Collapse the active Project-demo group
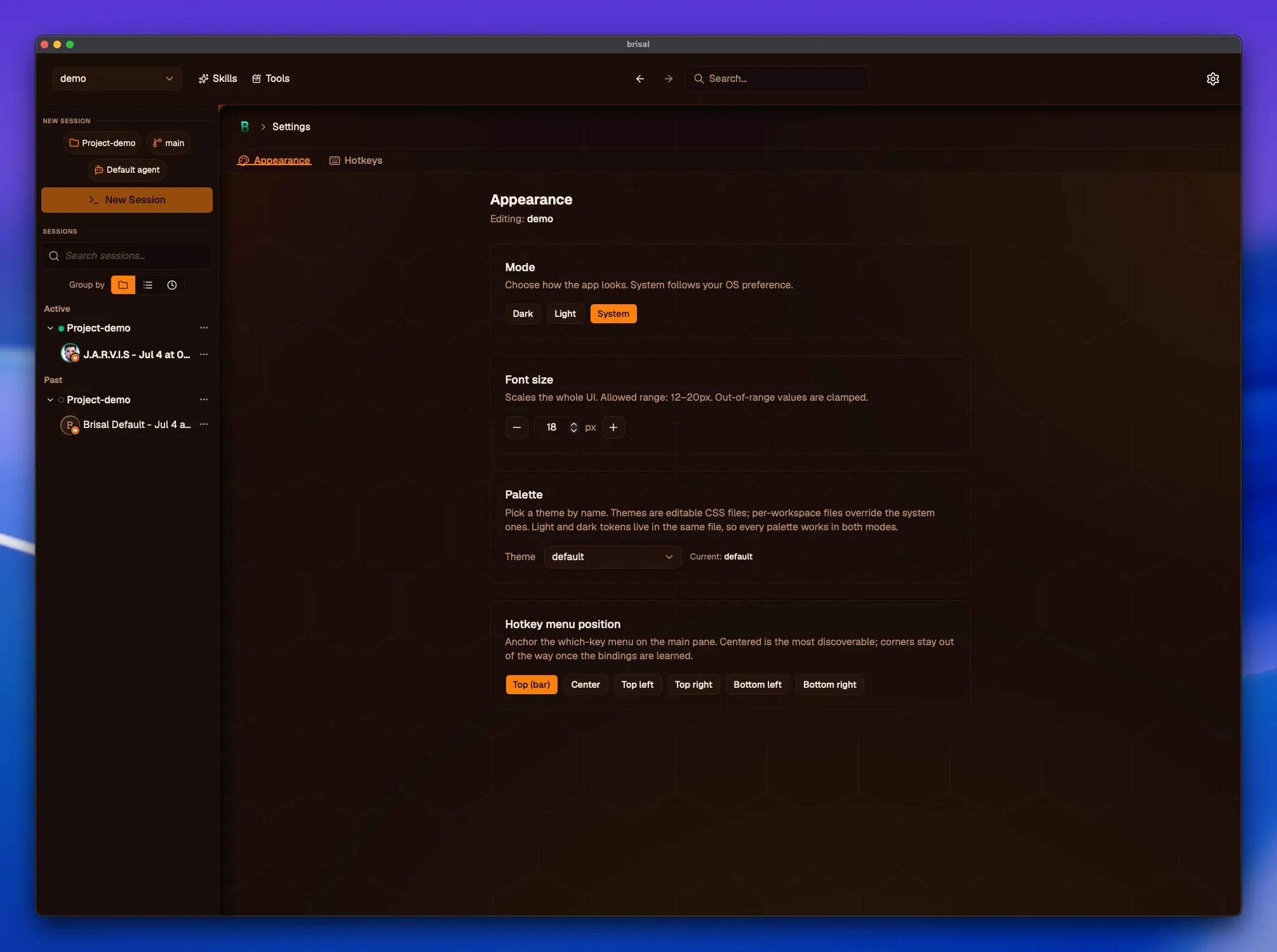Viewport: 1277px width, 952px height. [x=50, y=328]
